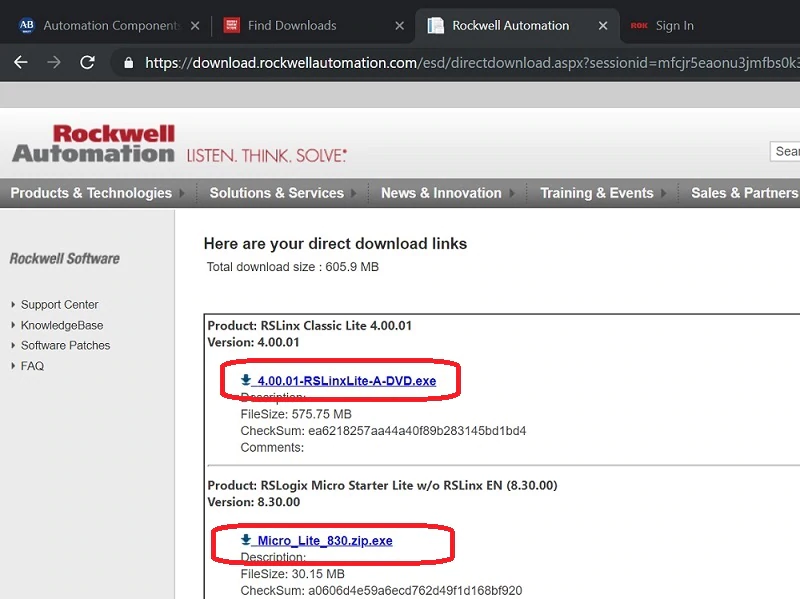The width and height of the screenshot is (800, 599).
Task: Download Micro_Lite_830.zip.exe
Action: point(325,540)
